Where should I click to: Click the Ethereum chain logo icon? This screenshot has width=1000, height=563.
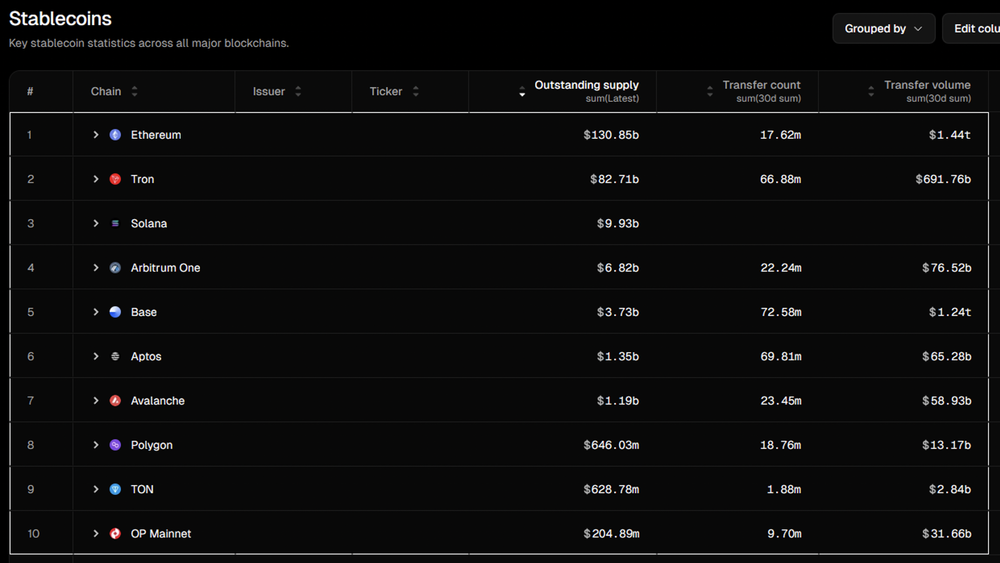coord(115,135)
